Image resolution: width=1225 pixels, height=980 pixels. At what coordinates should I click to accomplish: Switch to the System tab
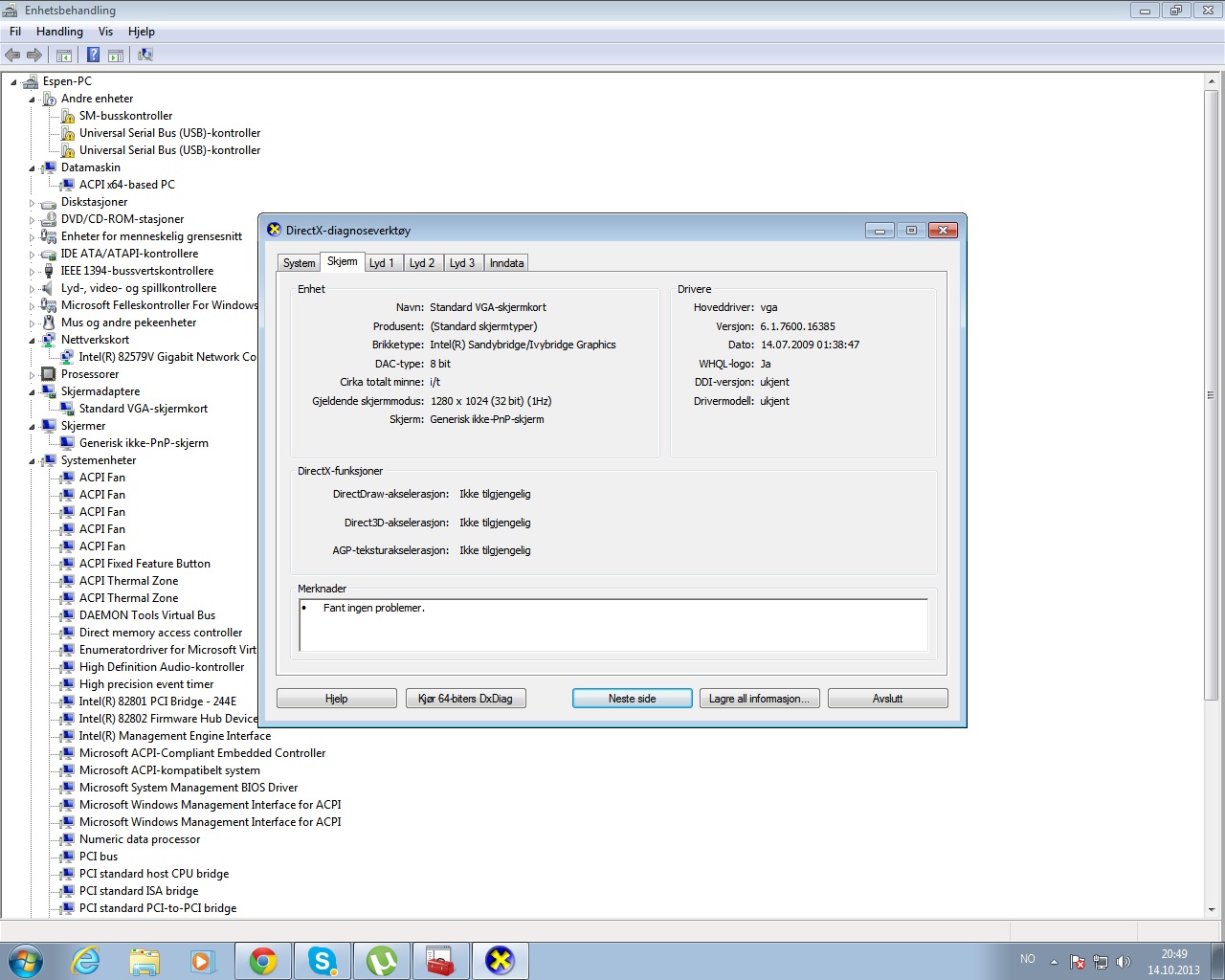click(299, 263)
